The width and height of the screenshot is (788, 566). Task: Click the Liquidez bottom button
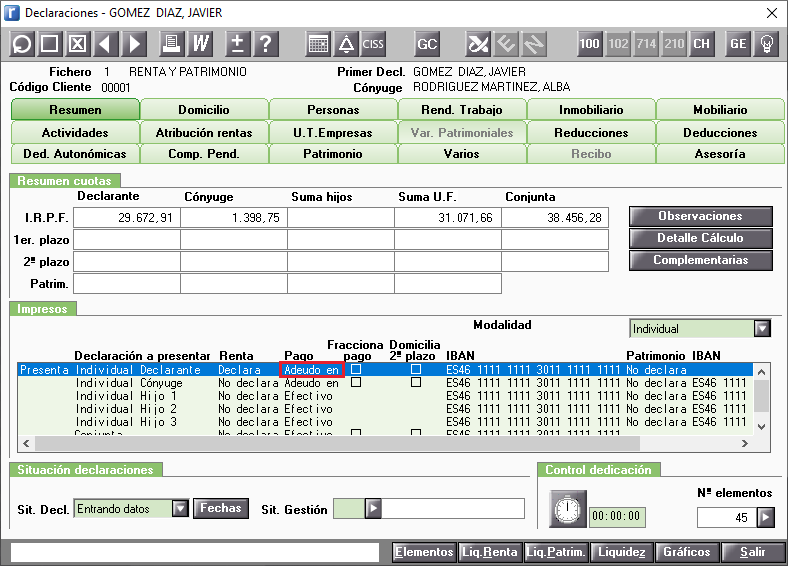622,552
